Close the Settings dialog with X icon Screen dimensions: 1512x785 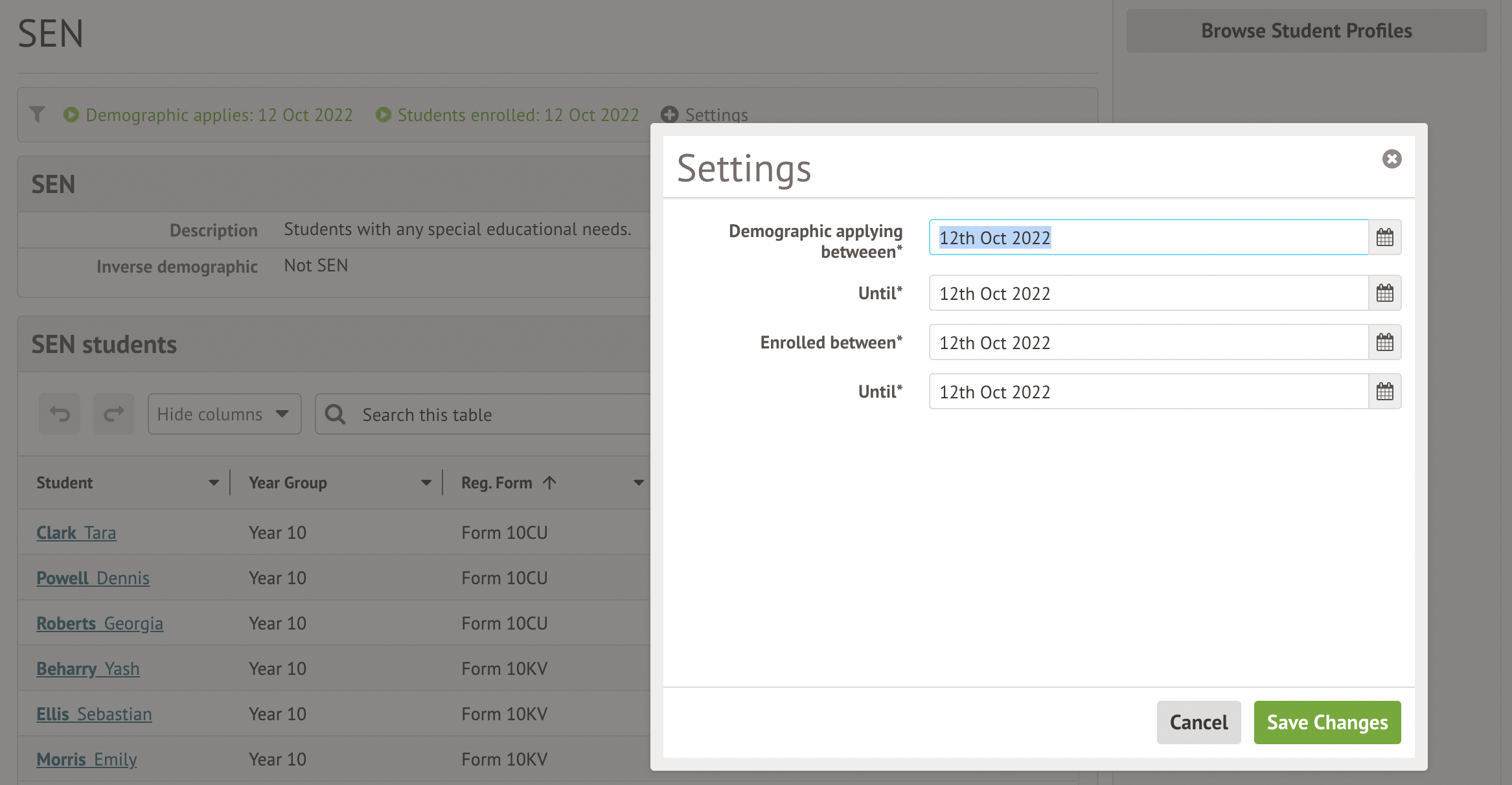tap(1392, 159)
